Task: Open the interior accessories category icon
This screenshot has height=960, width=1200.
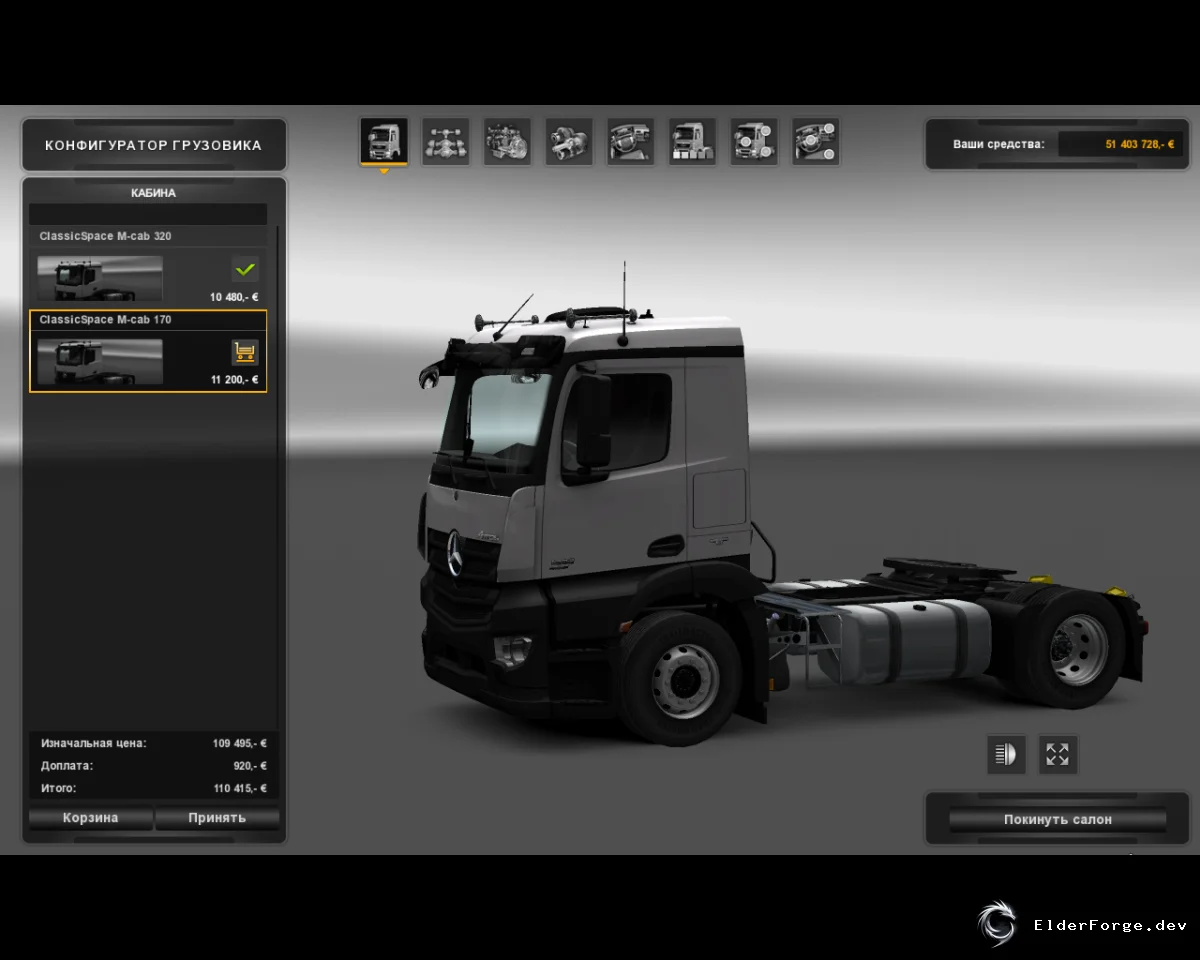Action: (x=815, y=142)
